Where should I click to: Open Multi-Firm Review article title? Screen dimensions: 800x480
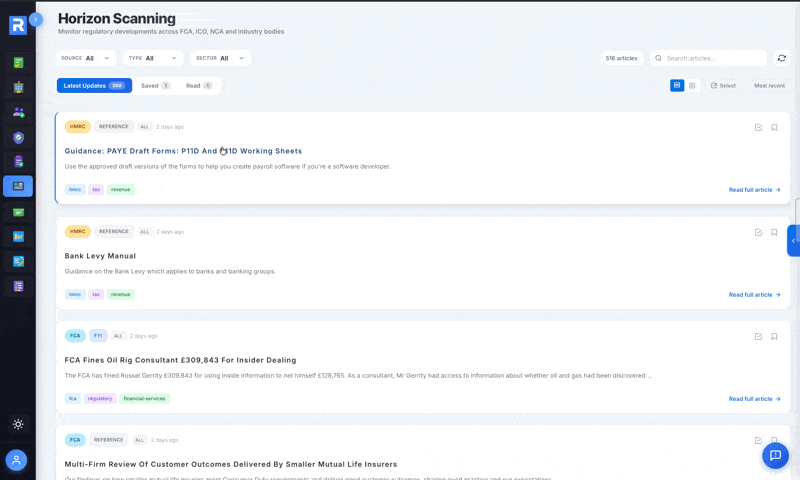tap(231, 464)
